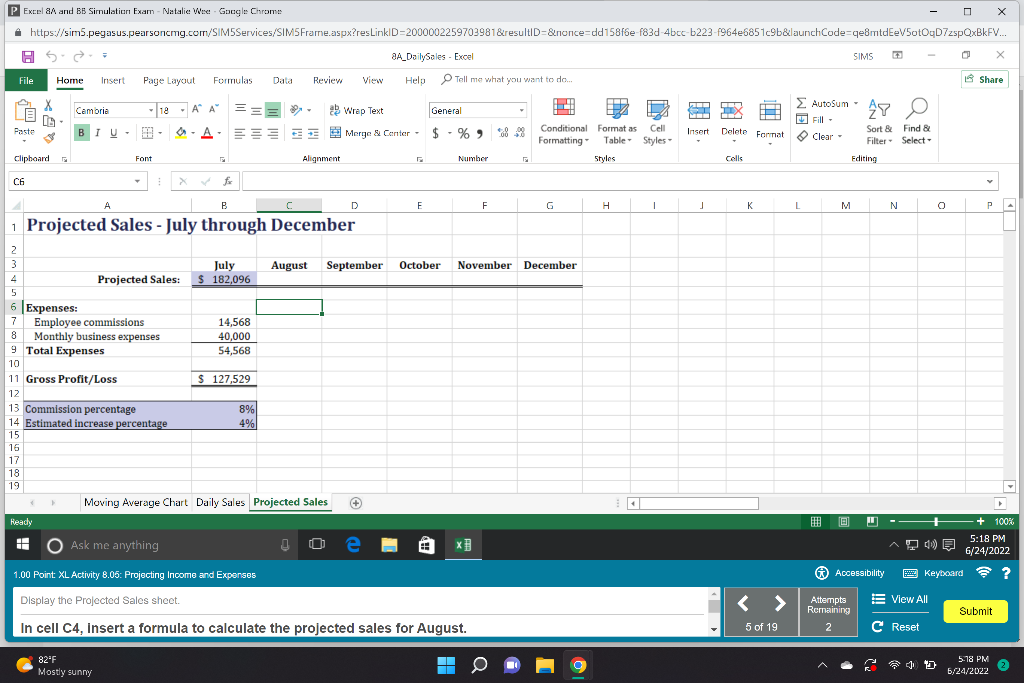Toggle italic formatting
Image resolution: width=1024 pixels, height=683 pixels.
[96, 131]
